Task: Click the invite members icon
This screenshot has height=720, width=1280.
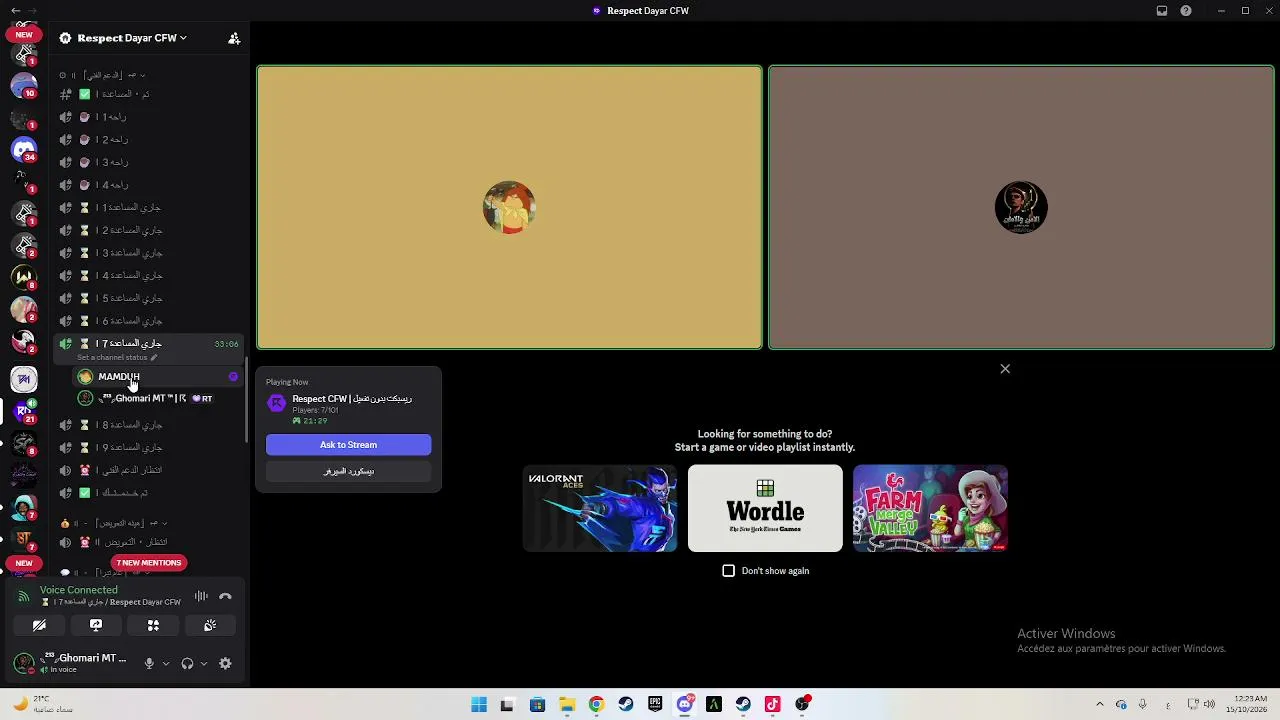Action: coord(234,38)
